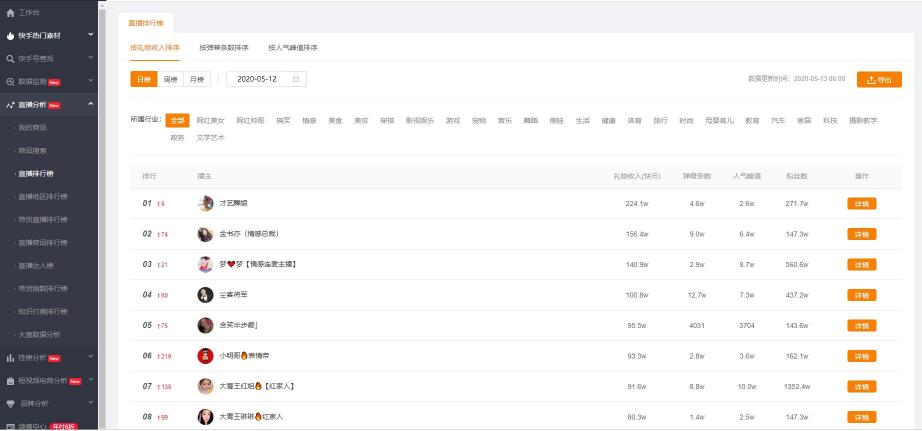The height and width of the screenshot is (431, 922).
Task: Select the 全部 industry filter
Action: click(177, 121)
